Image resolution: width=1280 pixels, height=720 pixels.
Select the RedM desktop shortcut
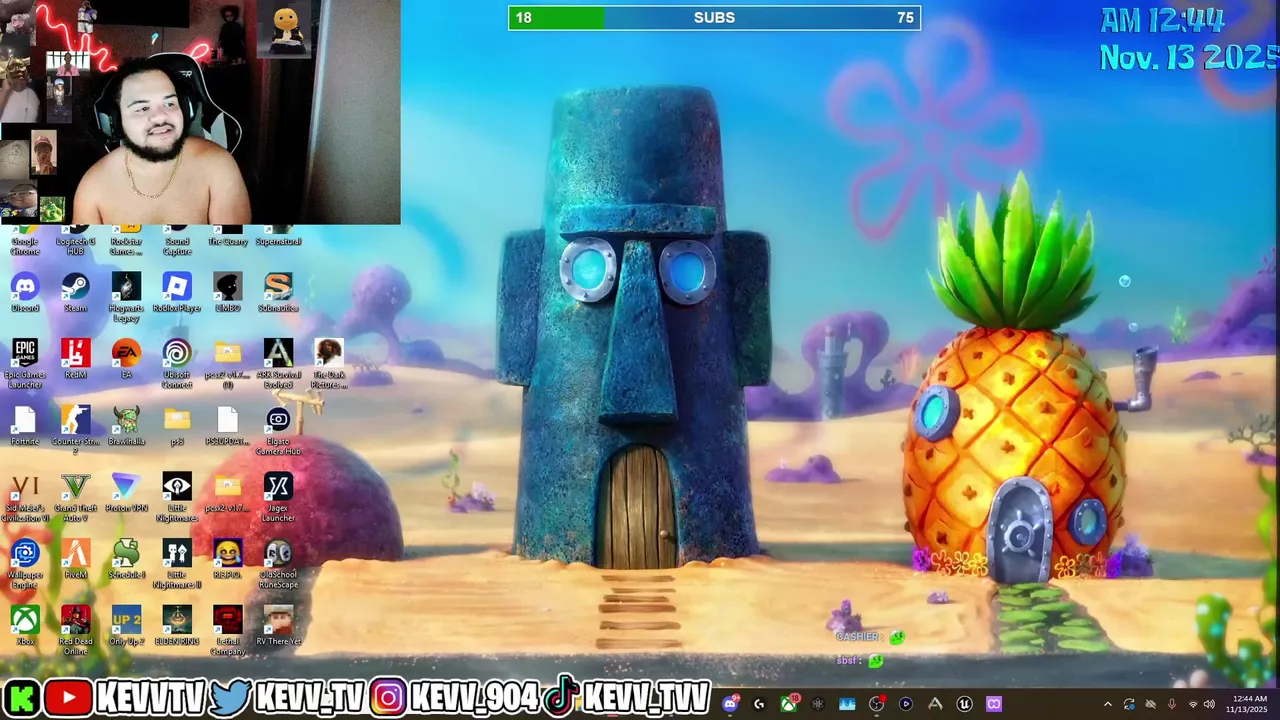pyautogui.click(x=76, y=359)
